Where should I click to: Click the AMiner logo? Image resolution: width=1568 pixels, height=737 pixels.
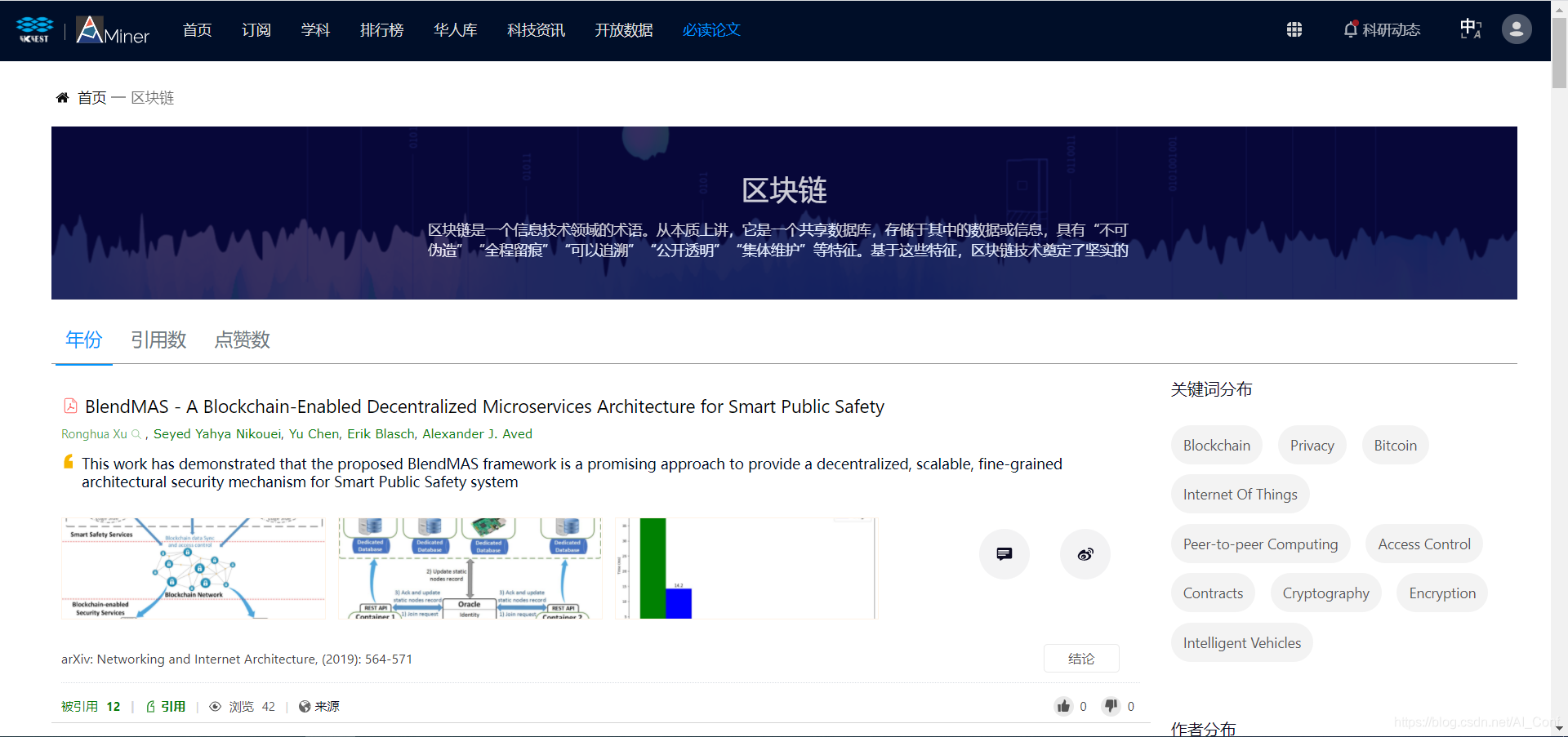point(113,30)
